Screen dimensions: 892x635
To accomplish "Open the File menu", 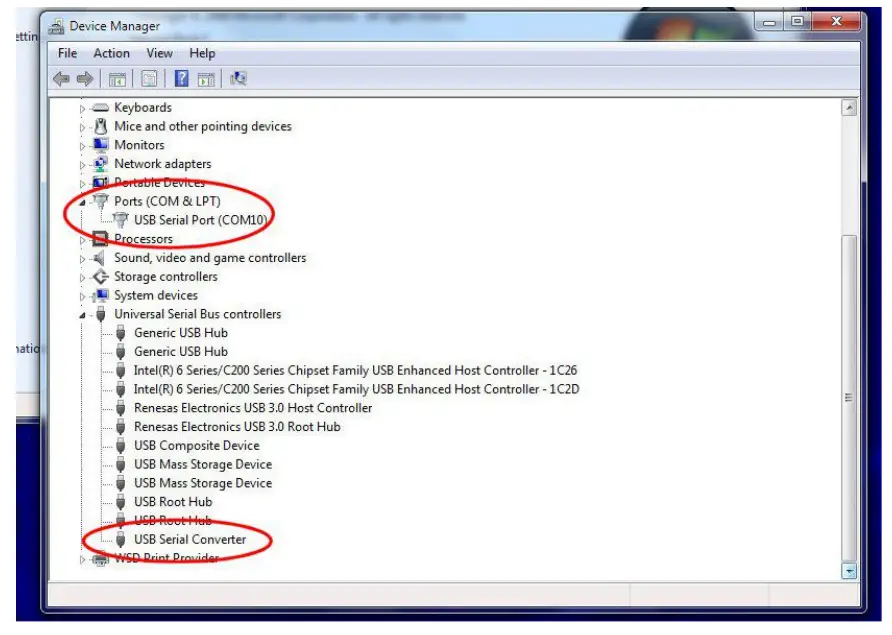I will tap(67, 53).
